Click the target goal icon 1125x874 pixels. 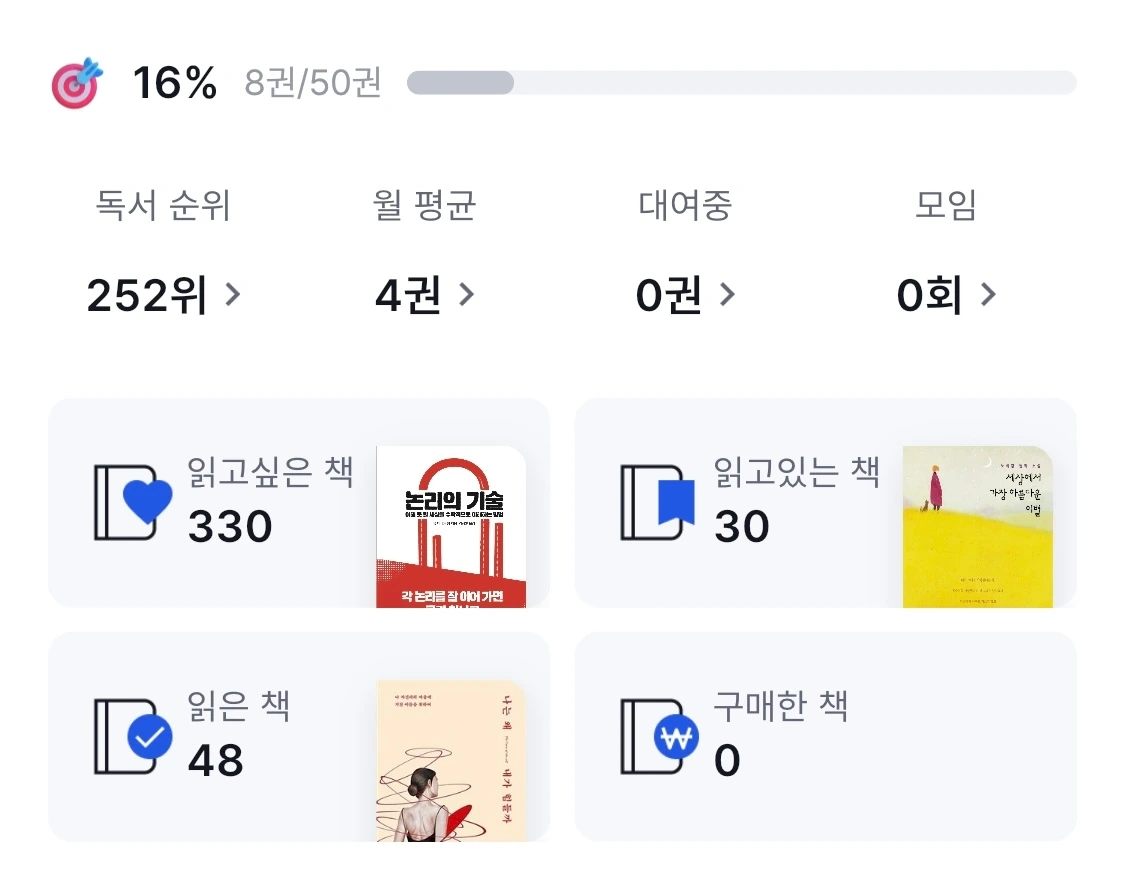point(76,83)
